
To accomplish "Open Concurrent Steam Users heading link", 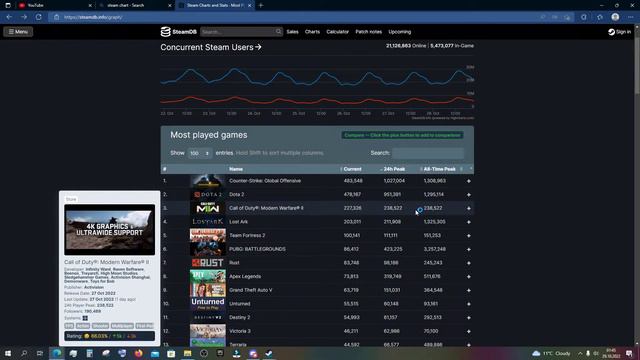I will point(211,47).
